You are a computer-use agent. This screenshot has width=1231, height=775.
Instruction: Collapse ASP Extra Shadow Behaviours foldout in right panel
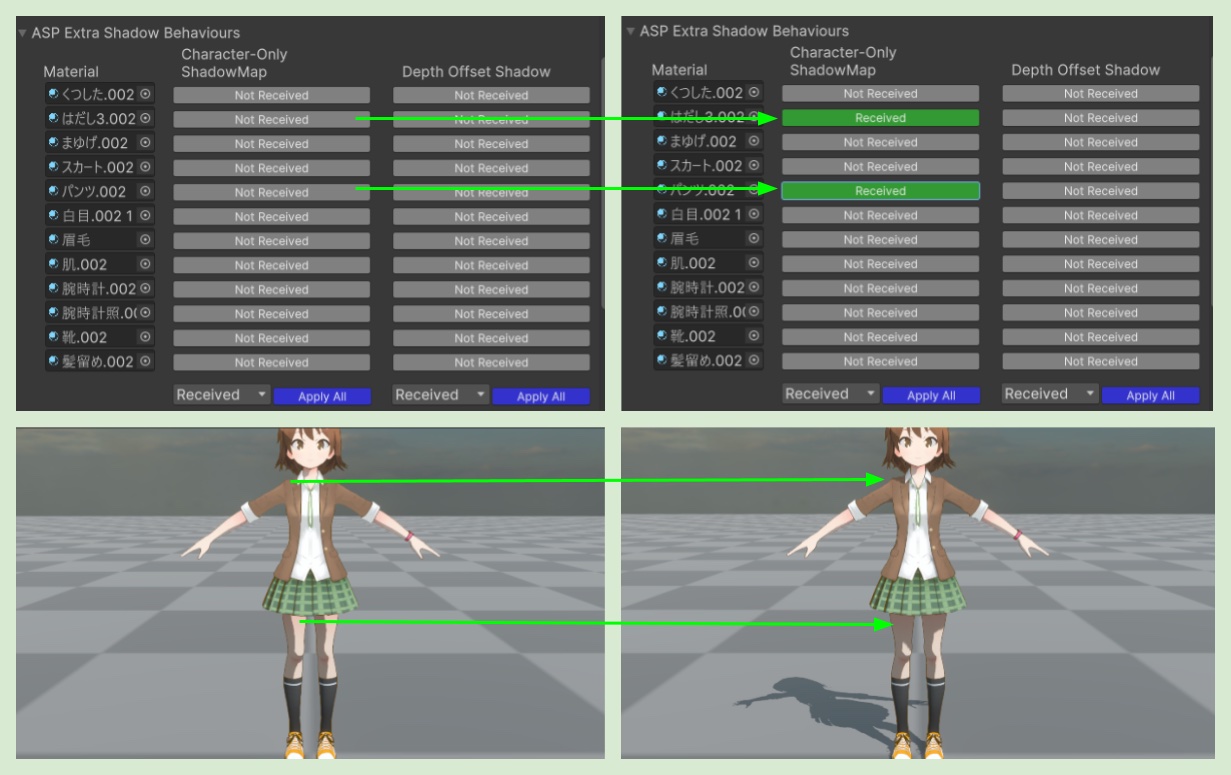[631, 31]
